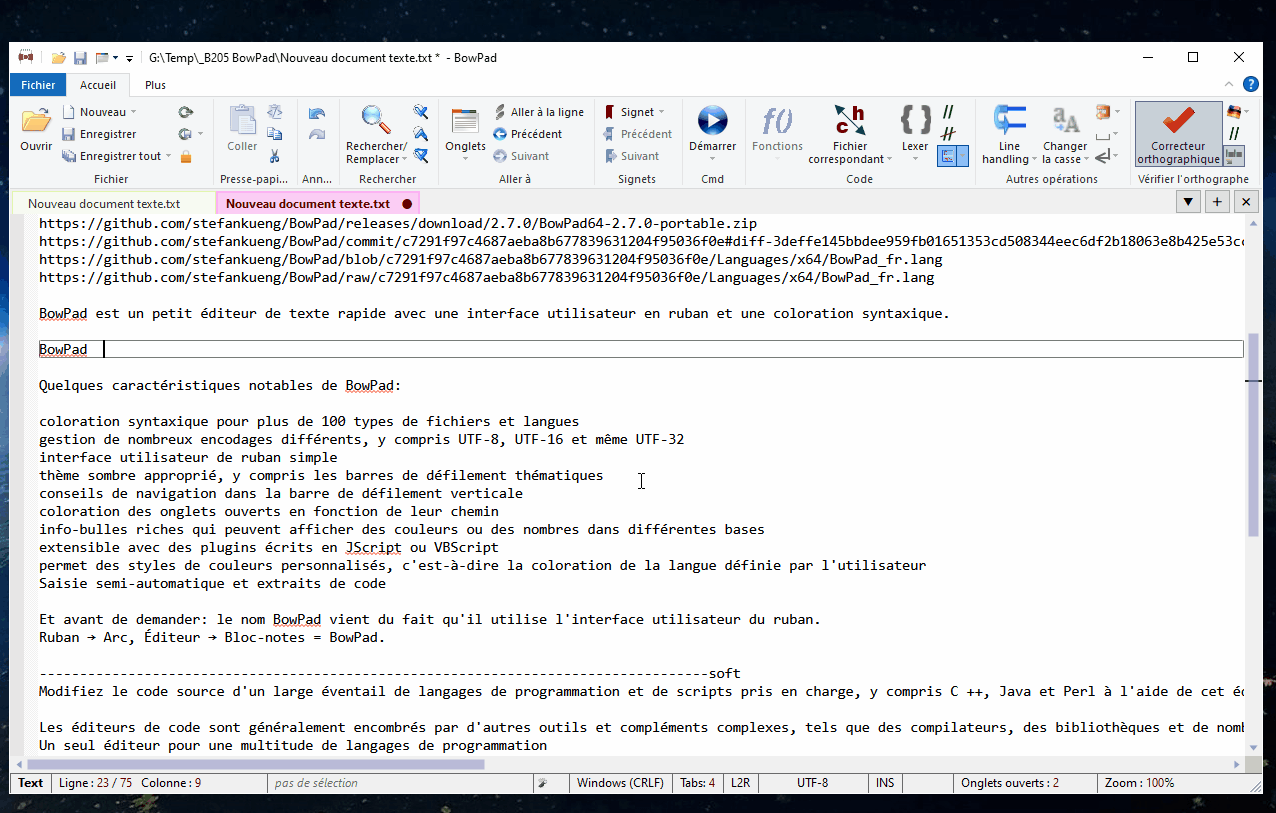Image resolution: width=1276 pixels, height=813 pixels.
Task: Click the vertical scrollbar thumb
Action: pyautogui.click(x=1254, y=435)
